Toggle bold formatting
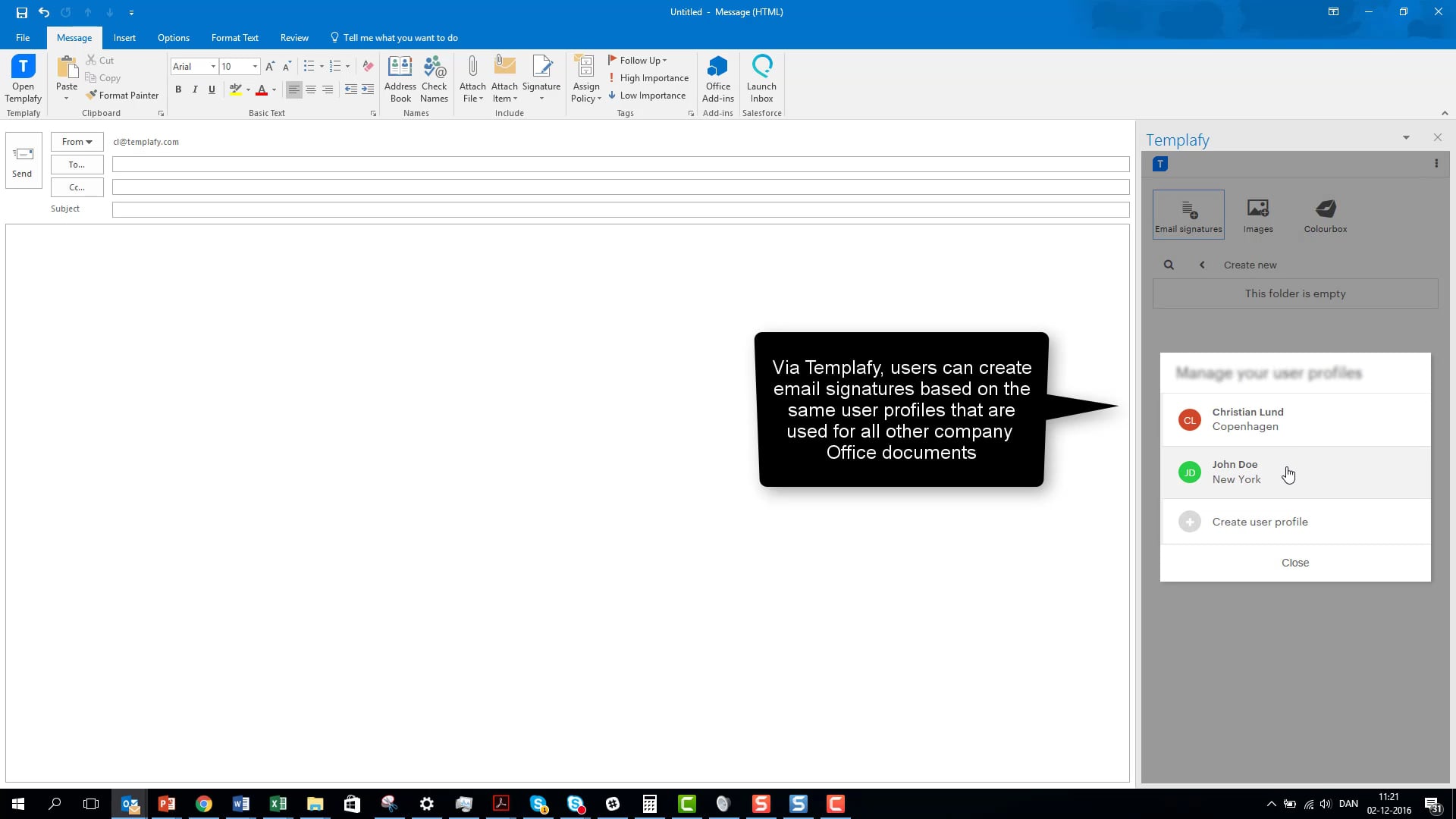1456x819 pixels. [178, 89]
